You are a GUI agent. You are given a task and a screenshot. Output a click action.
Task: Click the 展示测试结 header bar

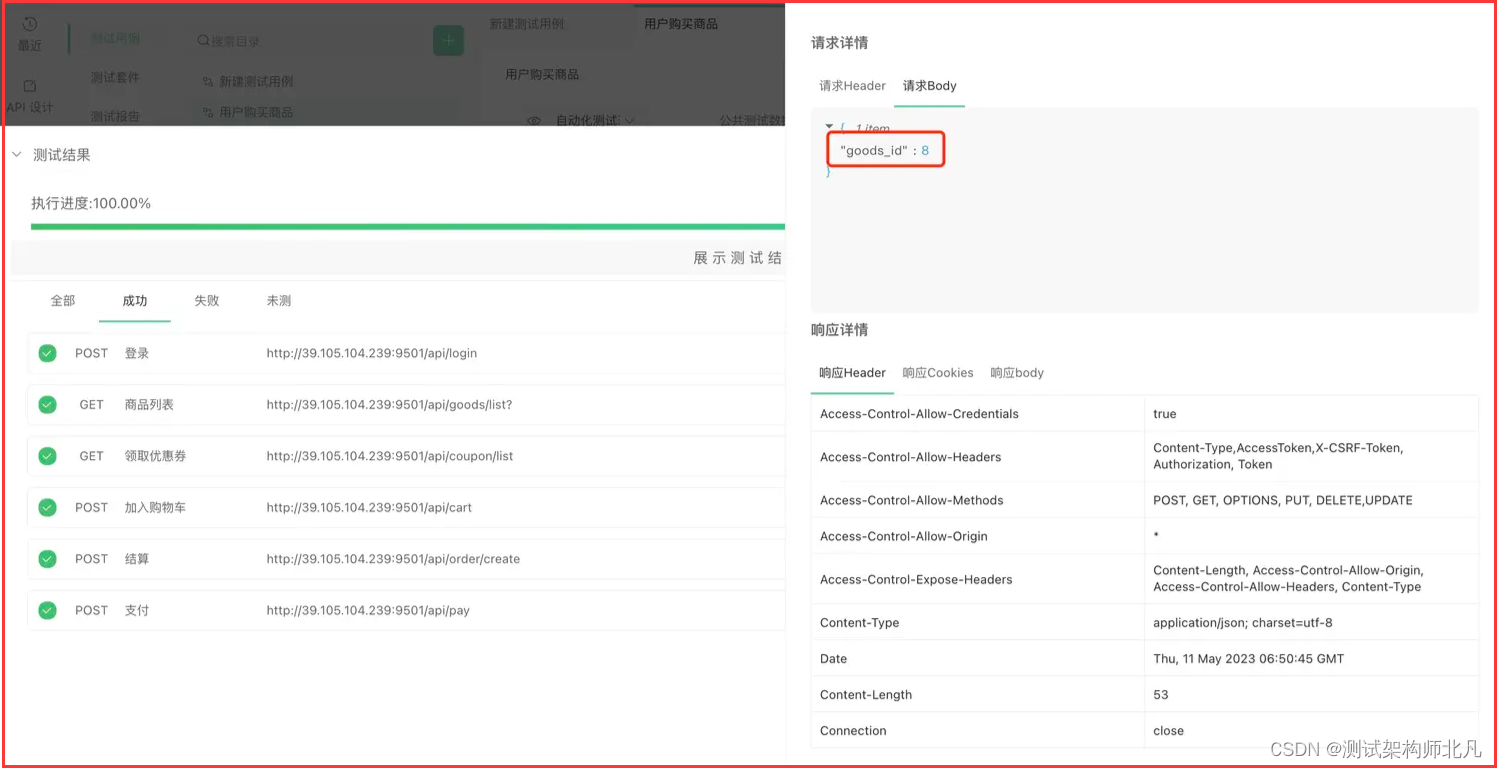pyautogui.click(x=398, y=258)
